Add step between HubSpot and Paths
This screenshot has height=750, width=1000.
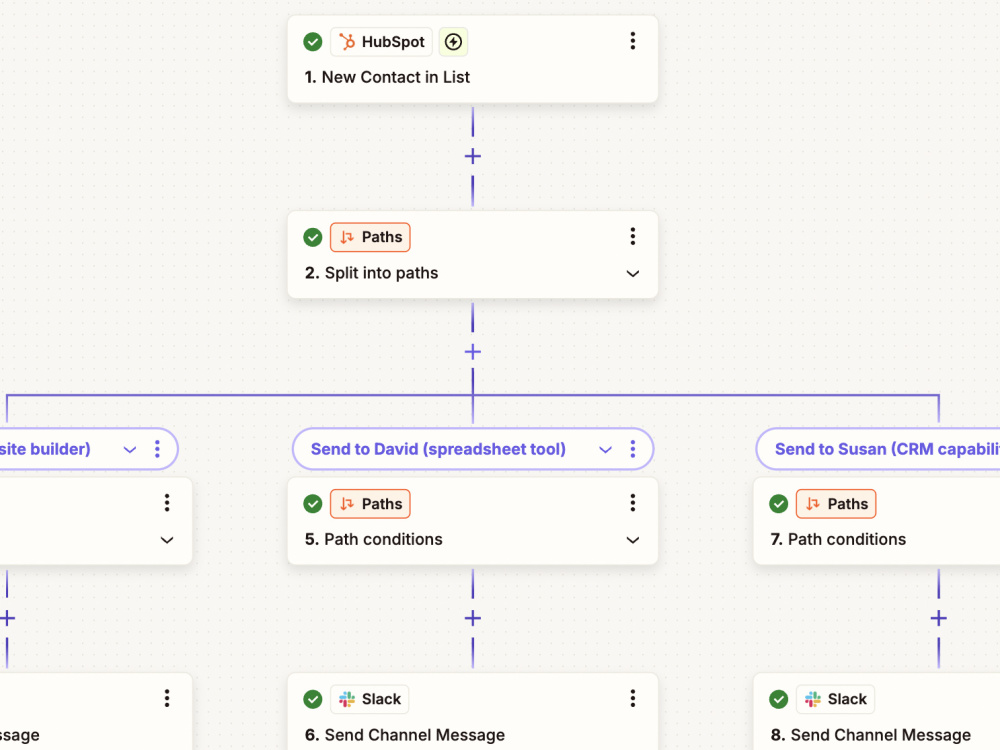[x=473, y=156]
